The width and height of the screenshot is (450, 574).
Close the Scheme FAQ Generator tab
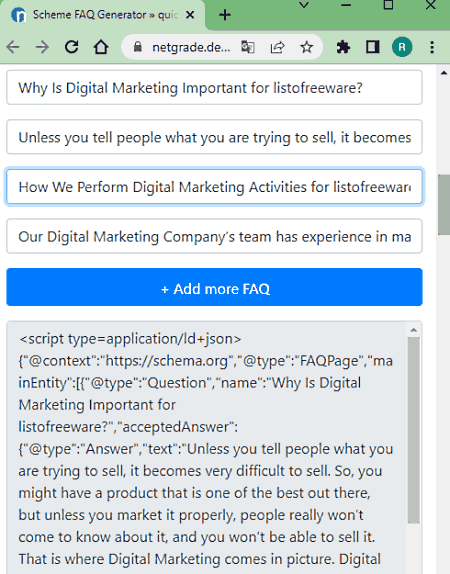tap(190, 15)
